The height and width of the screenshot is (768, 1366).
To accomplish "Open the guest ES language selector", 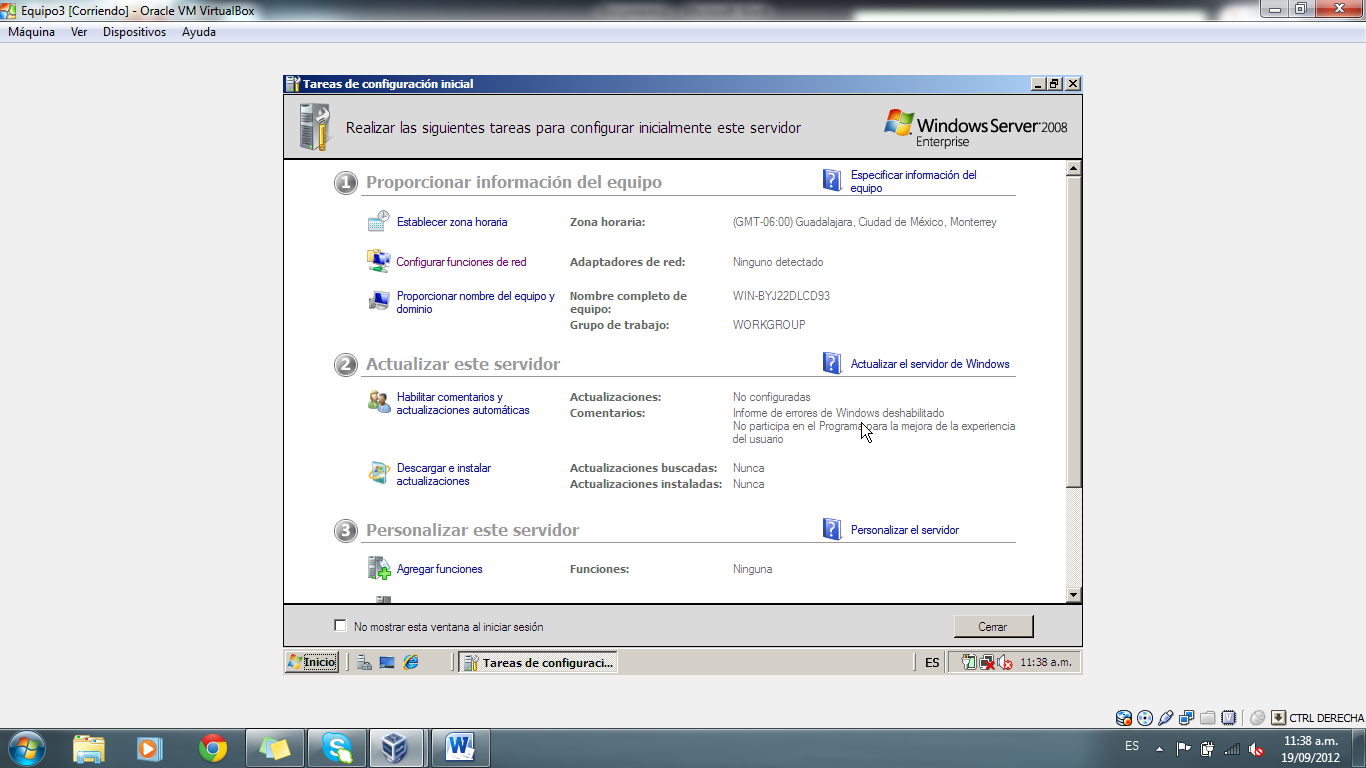I will tap(930, 662).
